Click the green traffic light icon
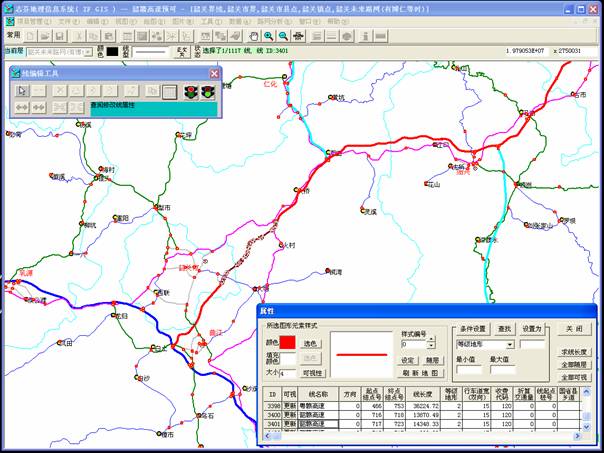 (208, 90)
